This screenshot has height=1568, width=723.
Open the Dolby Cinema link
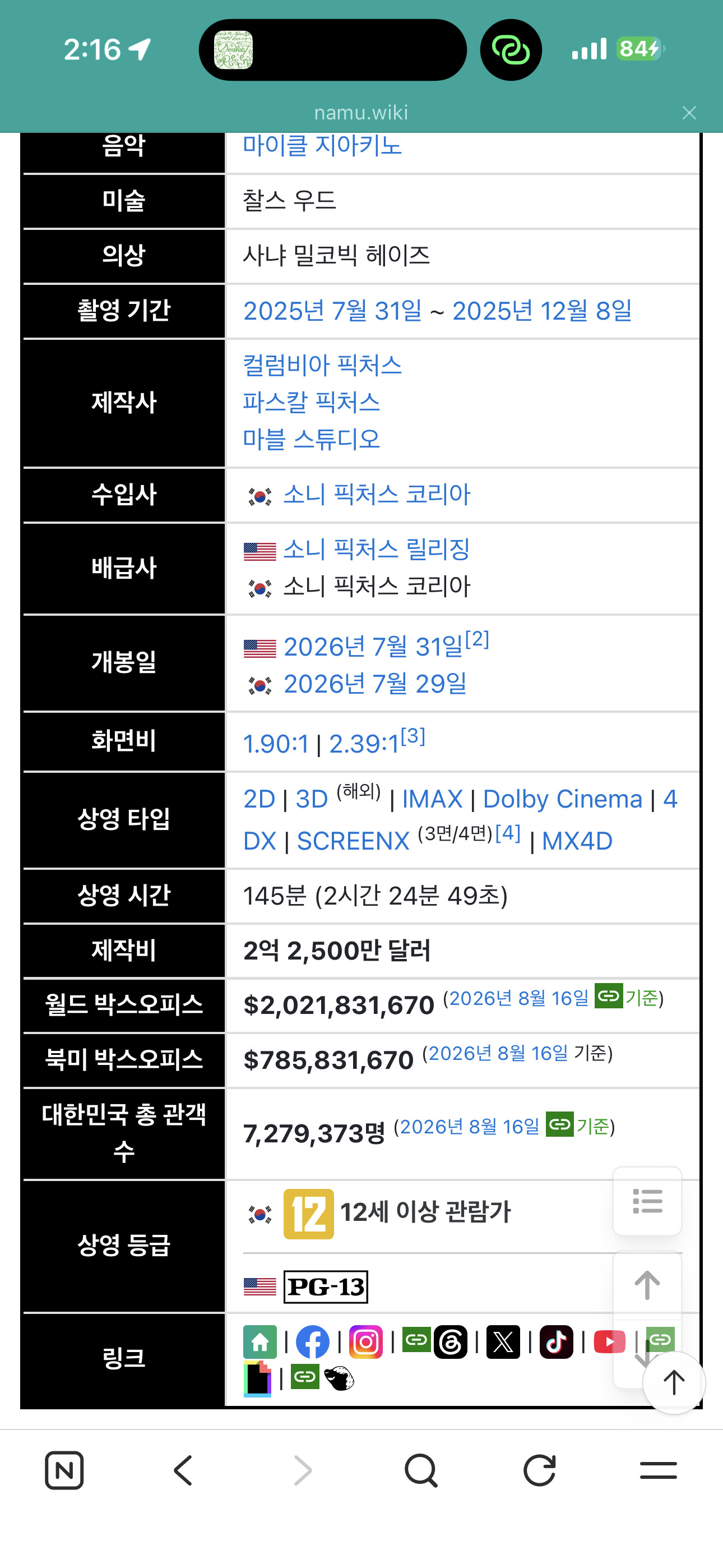pos(562,799)
